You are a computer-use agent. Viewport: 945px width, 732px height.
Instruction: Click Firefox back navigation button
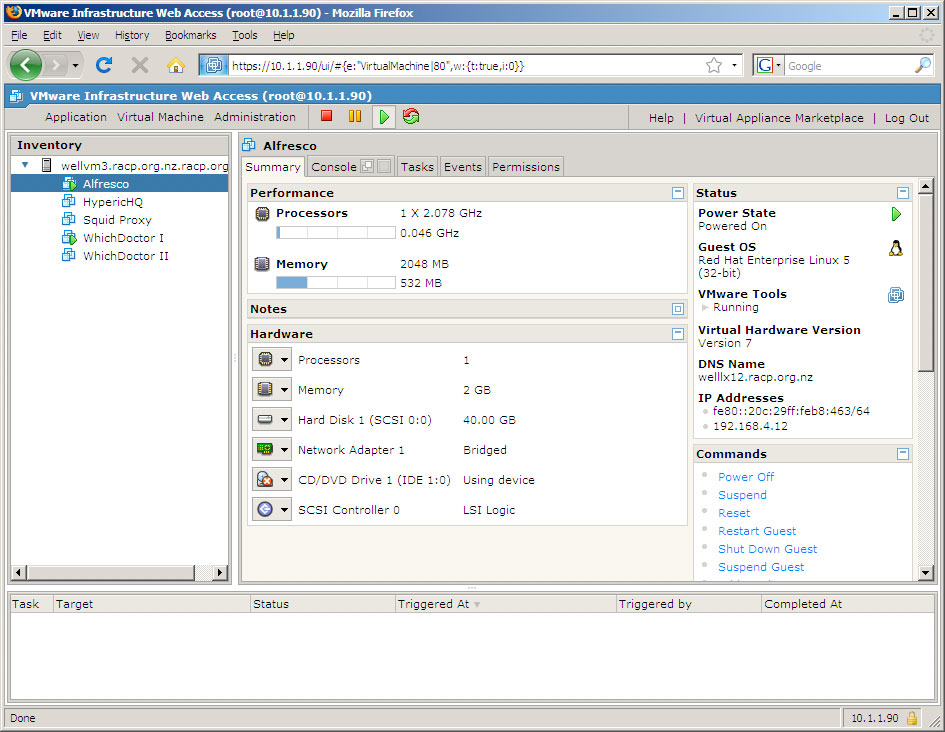click(25, 65)
